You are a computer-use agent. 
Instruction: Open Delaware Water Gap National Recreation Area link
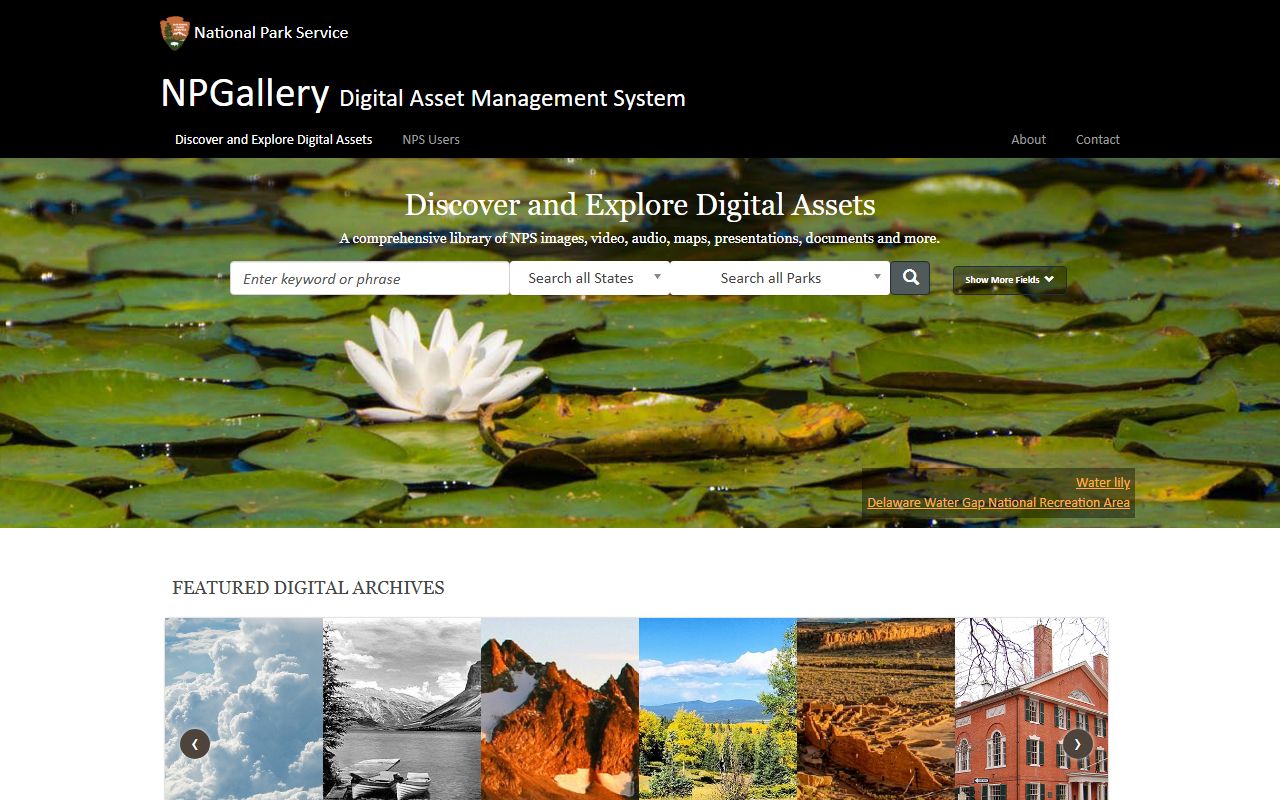coord(998,503)
